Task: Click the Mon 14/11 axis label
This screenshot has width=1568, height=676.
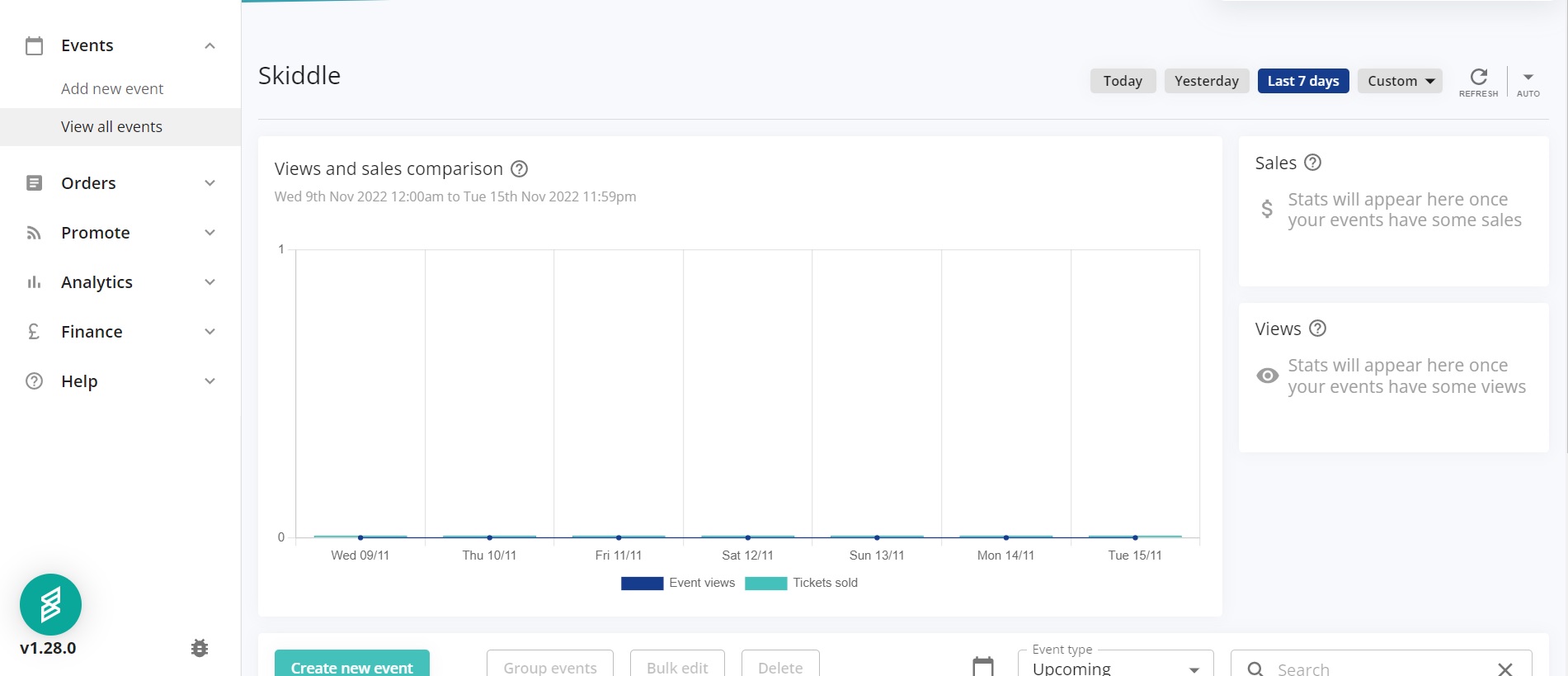Action: (x=1005, y=555)
